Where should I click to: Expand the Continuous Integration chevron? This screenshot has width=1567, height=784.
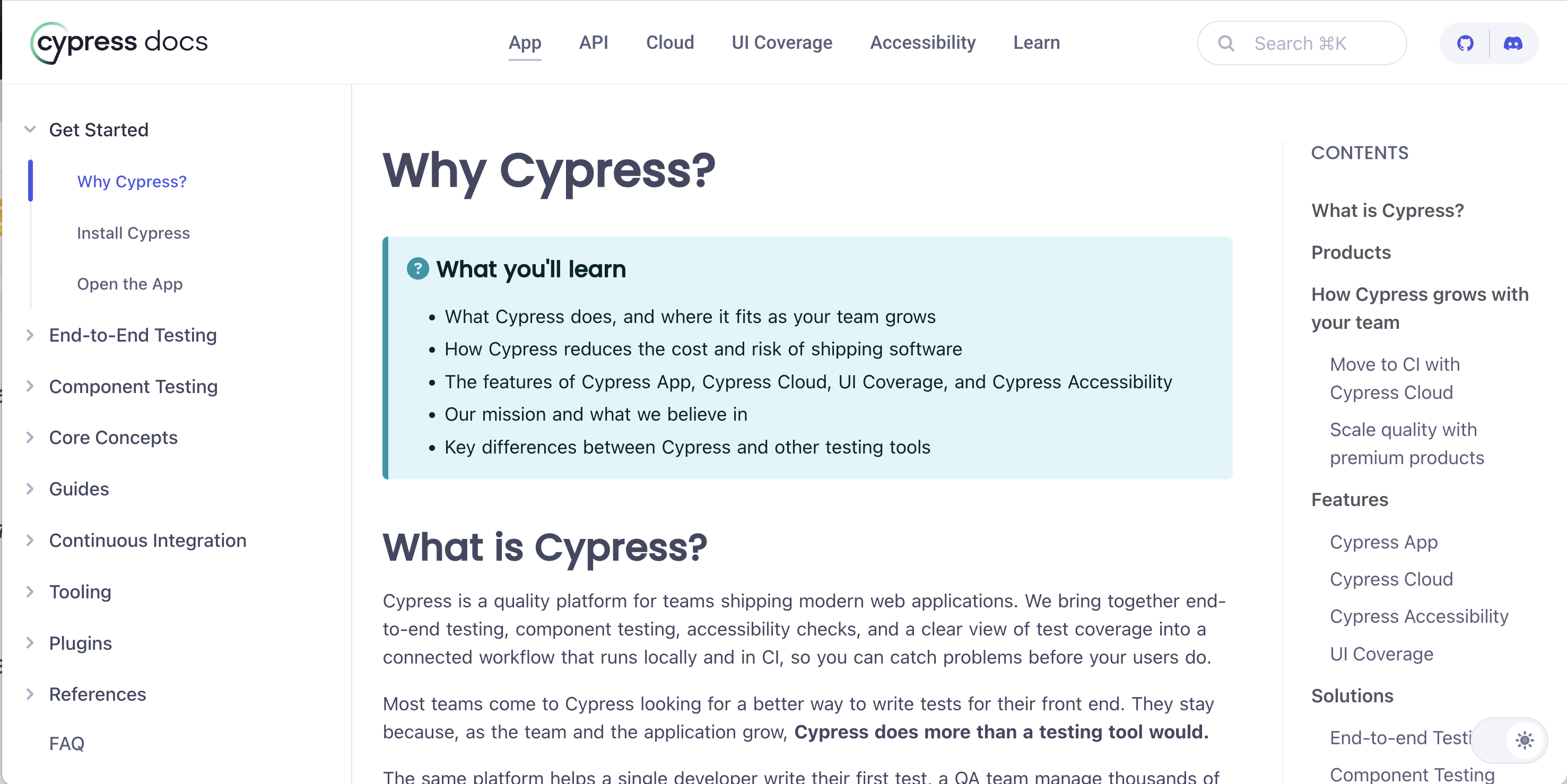click(30, 540)
